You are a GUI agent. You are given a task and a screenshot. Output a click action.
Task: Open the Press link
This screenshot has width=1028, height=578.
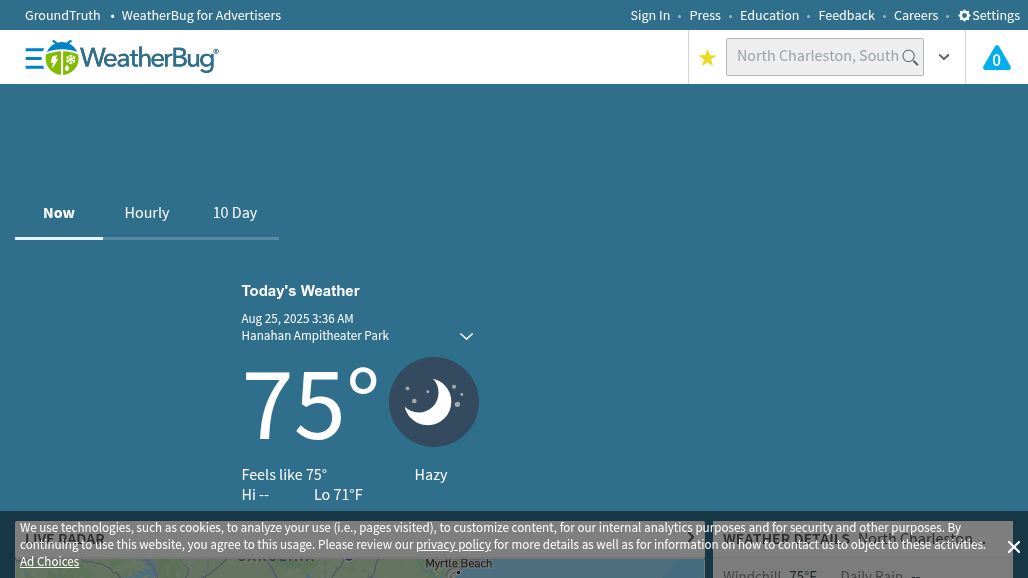(705, 15)
